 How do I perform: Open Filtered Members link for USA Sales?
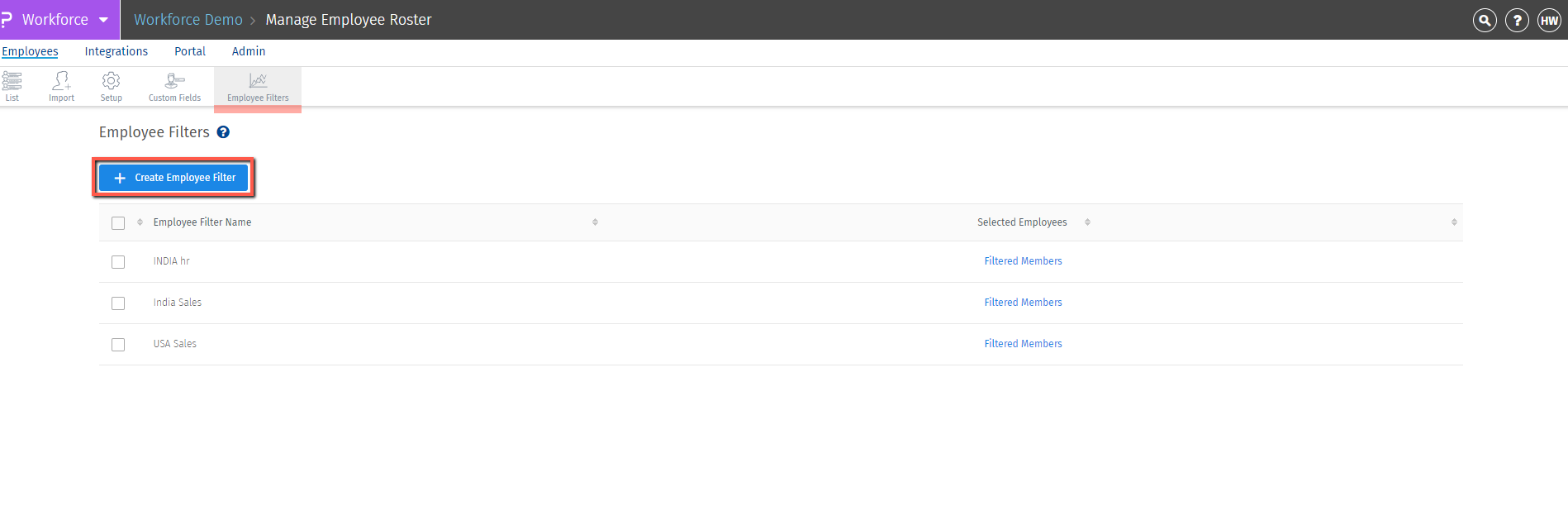[x=1023, y=344]
